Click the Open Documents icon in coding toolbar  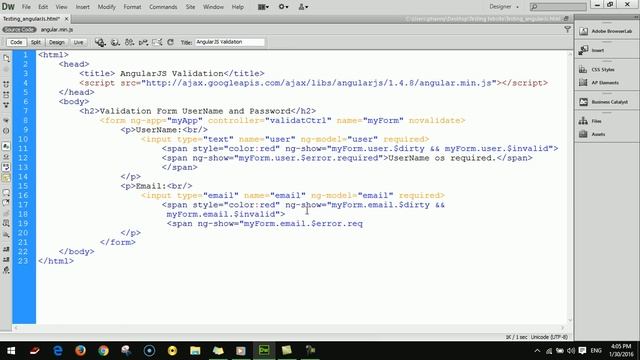coord(6,58)
